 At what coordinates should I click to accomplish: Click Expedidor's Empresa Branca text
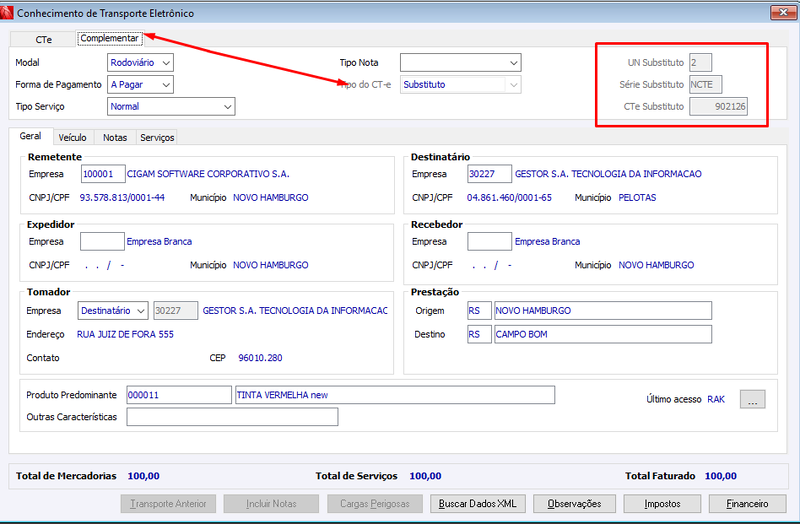coord(159,241)
